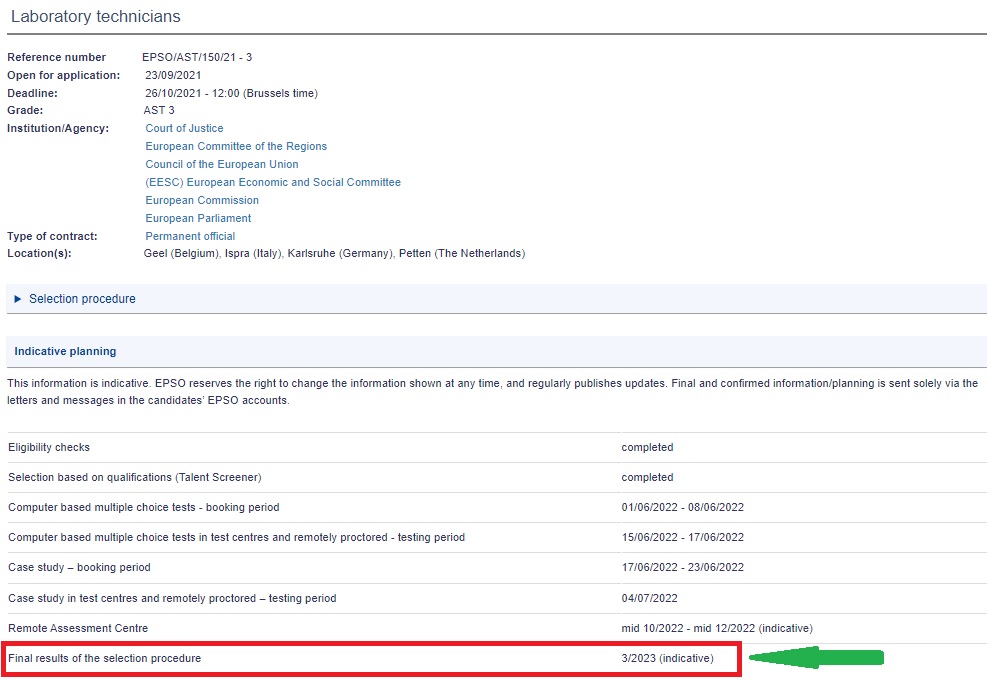This screenshot has width=987, height=681.
Task: Click the Laboratory technicians page heading
Action: [96, 18]
